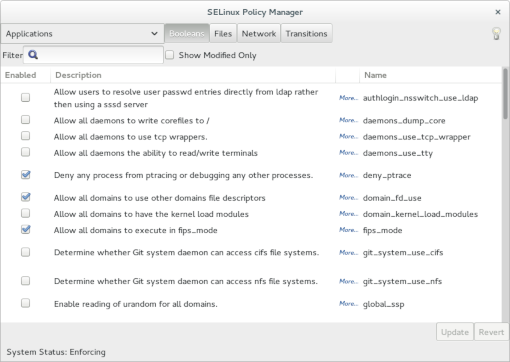Click the magnifier icon in Filter field
The width and height of the screenshot is (510, 362).
tap(33, 55)
